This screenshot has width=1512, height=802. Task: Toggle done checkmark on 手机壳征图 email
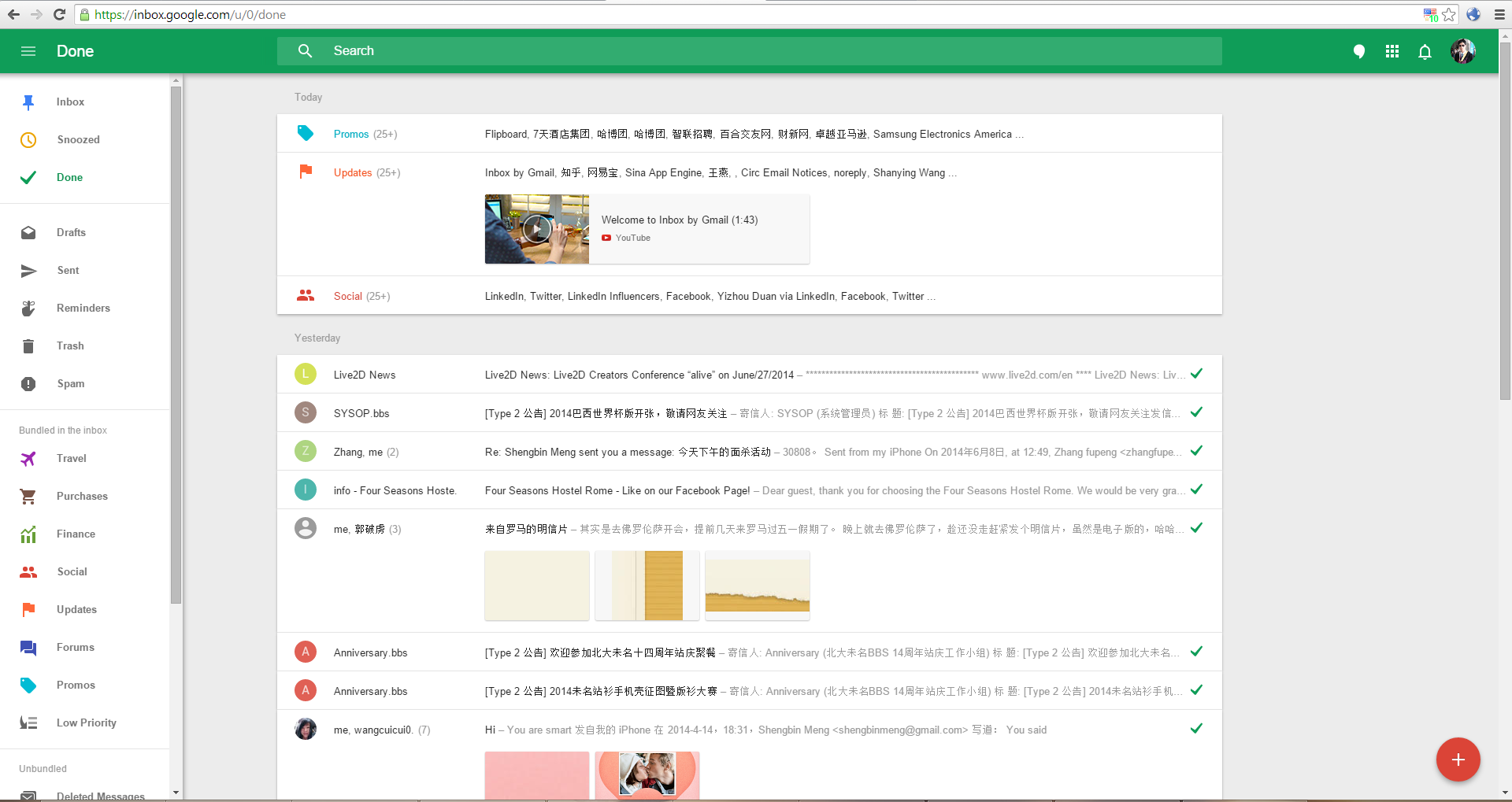click(x=1197, y=690)
